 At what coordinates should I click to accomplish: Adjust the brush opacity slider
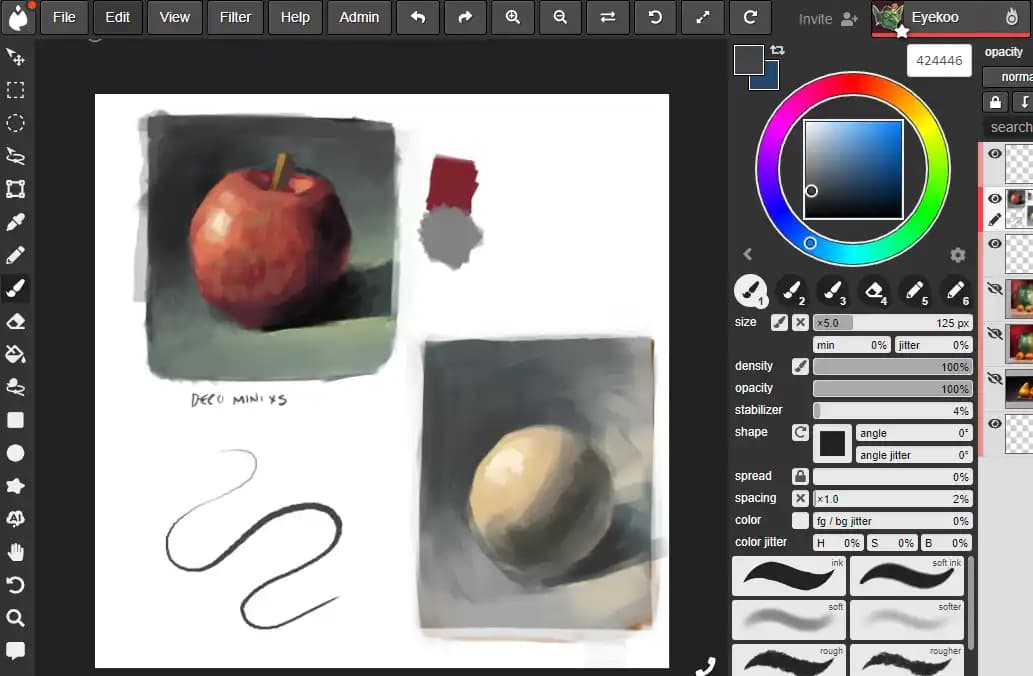click(893, 389)
